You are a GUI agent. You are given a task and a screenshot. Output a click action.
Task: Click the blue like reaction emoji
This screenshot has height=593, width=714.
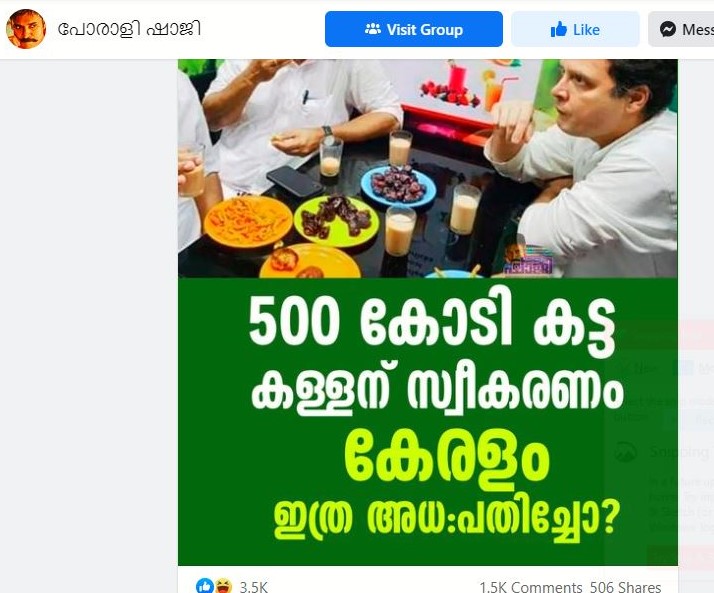coord(204,586)
